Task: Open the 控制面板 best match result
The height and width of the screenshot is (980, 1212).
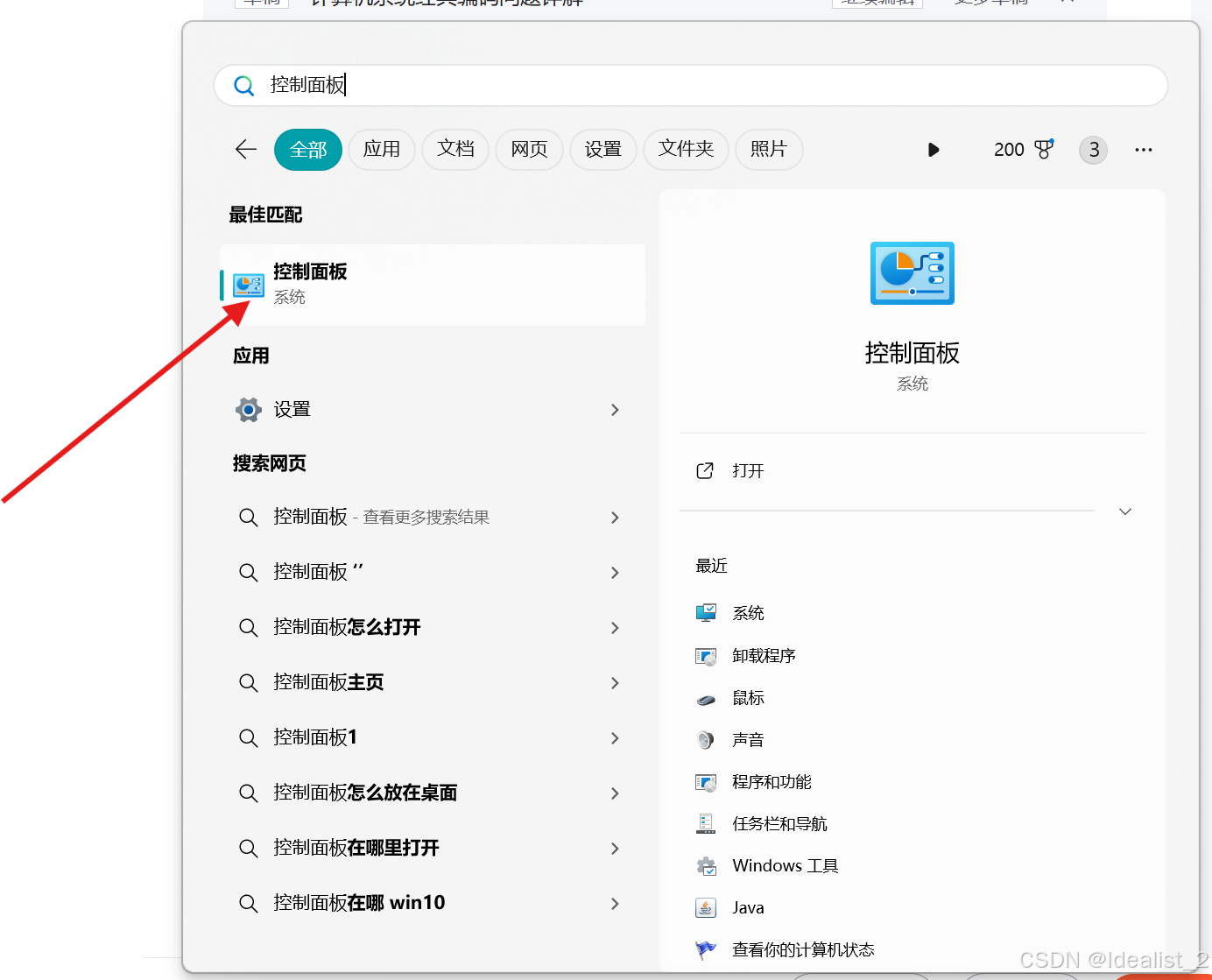Action: click(433, 285)
